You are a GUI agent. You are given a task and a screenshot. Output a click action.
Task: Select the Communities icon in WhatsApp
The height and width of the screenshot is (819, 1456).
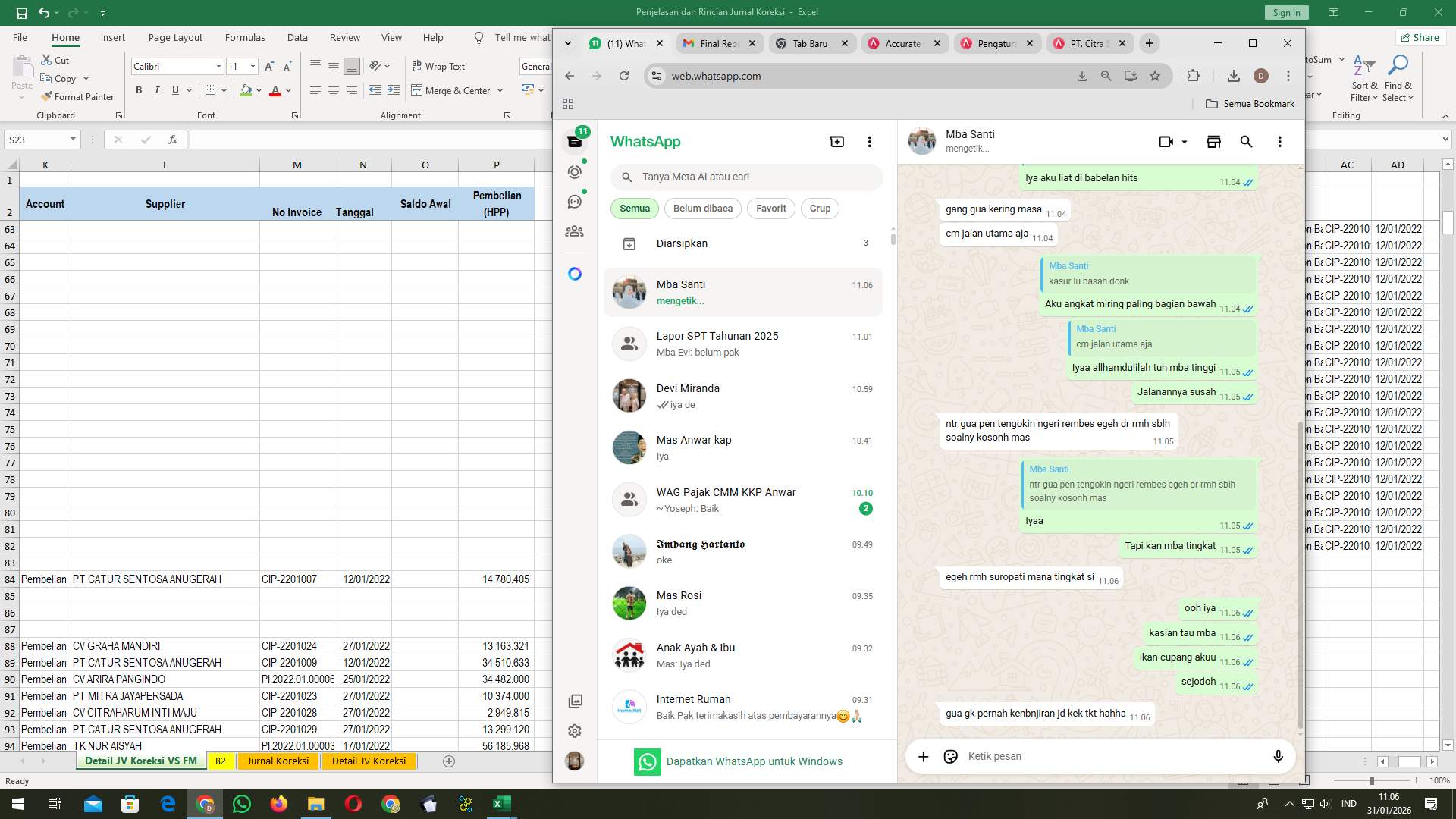tap(574, 231)
